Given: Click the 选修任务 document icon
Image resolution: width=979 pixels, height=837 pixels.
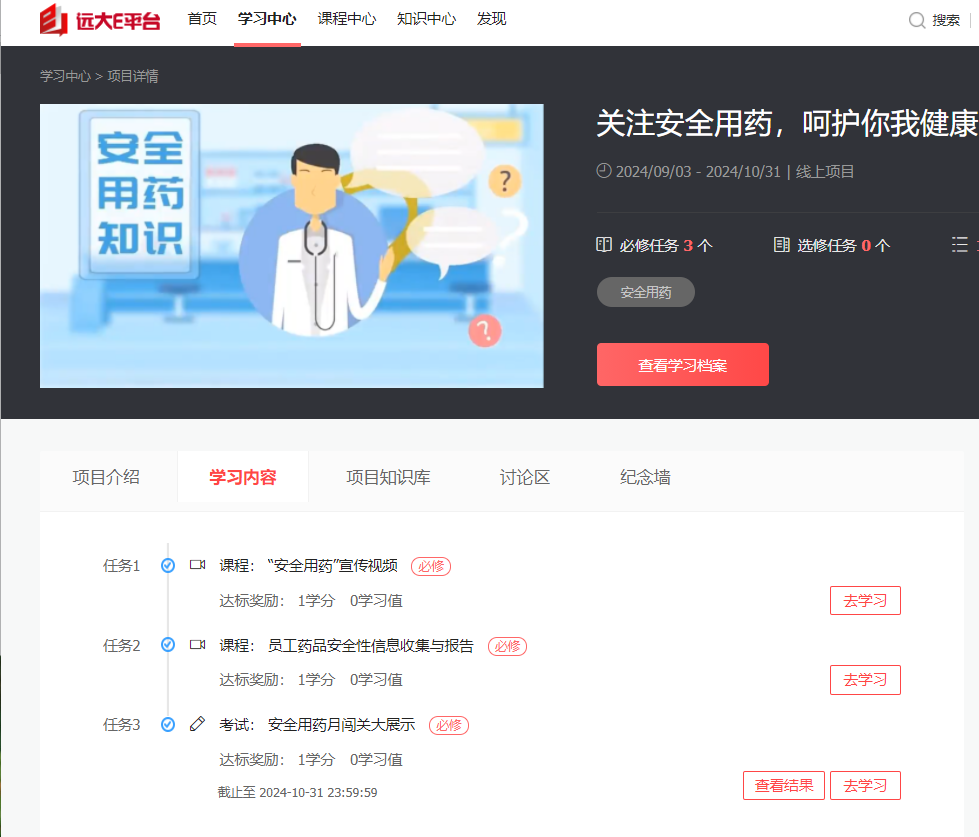Looking at the screenshot, I should pyautogui.click(x=782, y=245).
